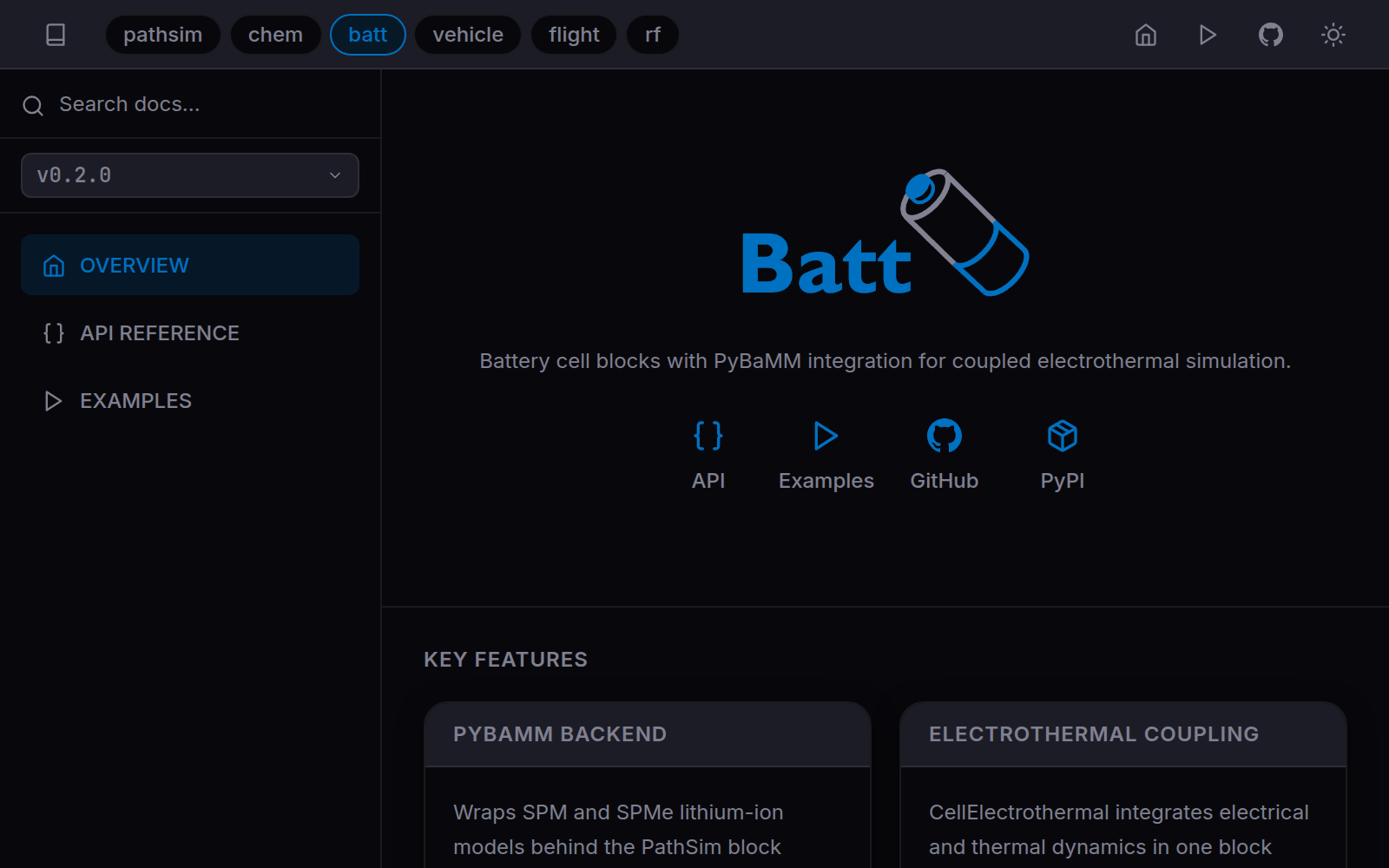The width and height of the screenshot is (1389, 868).
Task: Open Examples in the sidebar
Action: tap(190, 400)
